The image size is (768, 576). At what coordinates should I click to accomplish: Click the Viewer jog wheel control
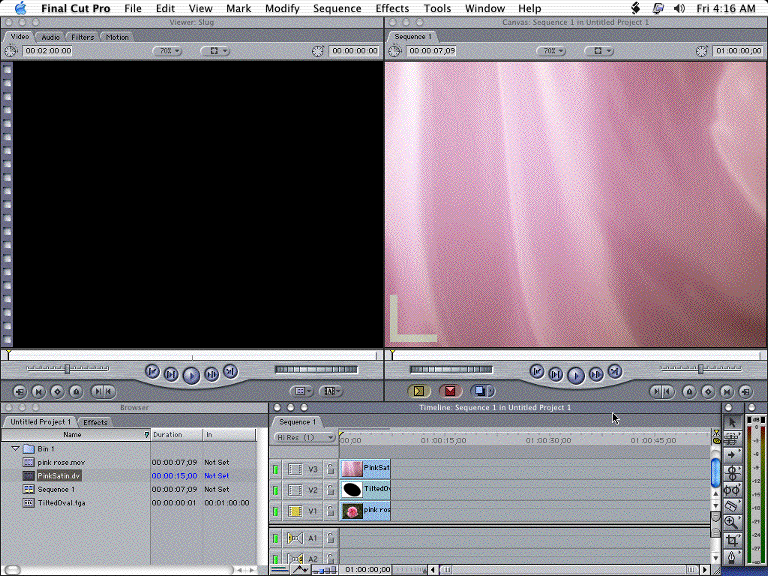click(x=316, y=369)
